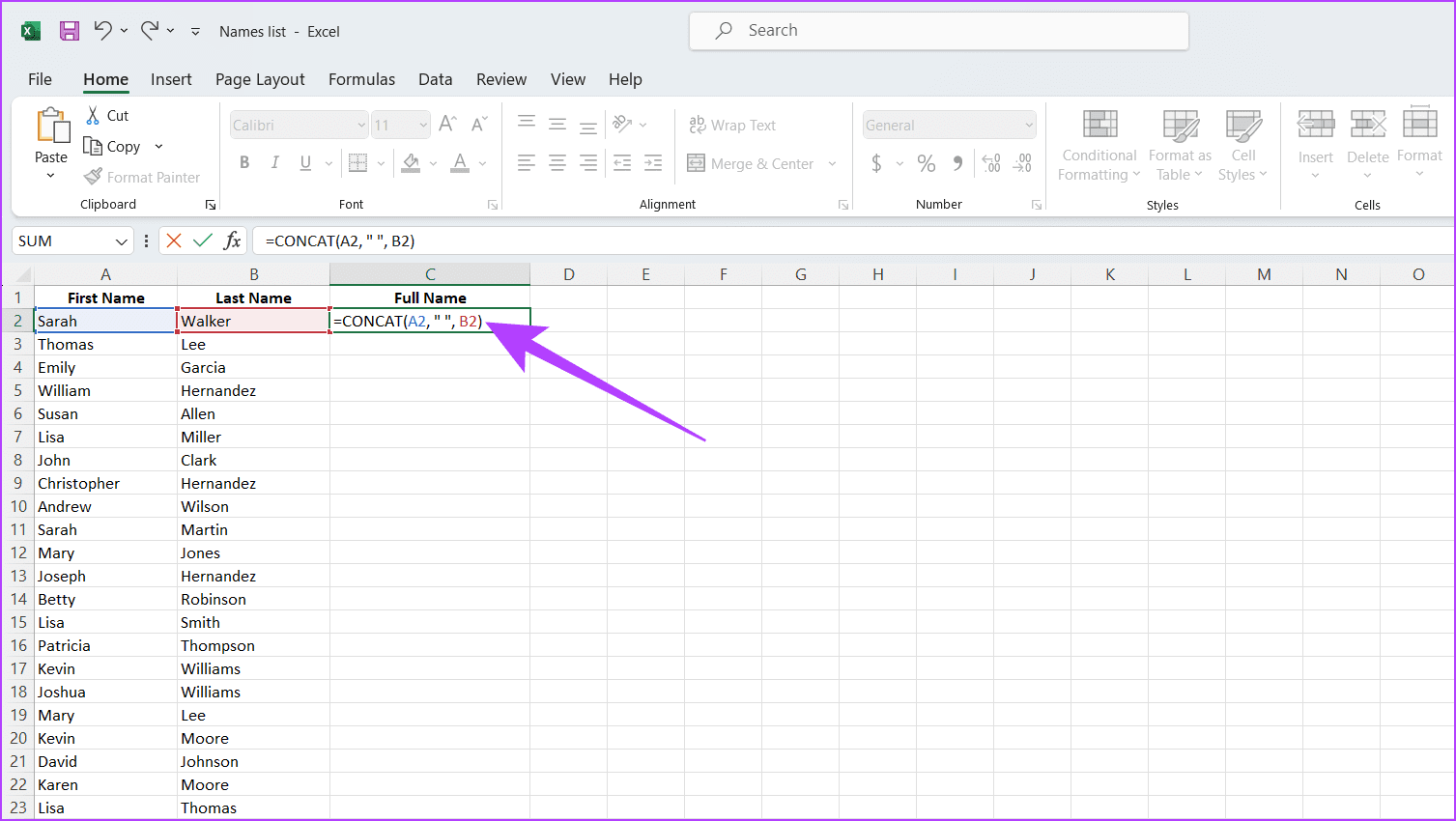This screenshot has height=821, width=1456.
Task: Switch to the Review tab
Action: [x=501, y=79]
